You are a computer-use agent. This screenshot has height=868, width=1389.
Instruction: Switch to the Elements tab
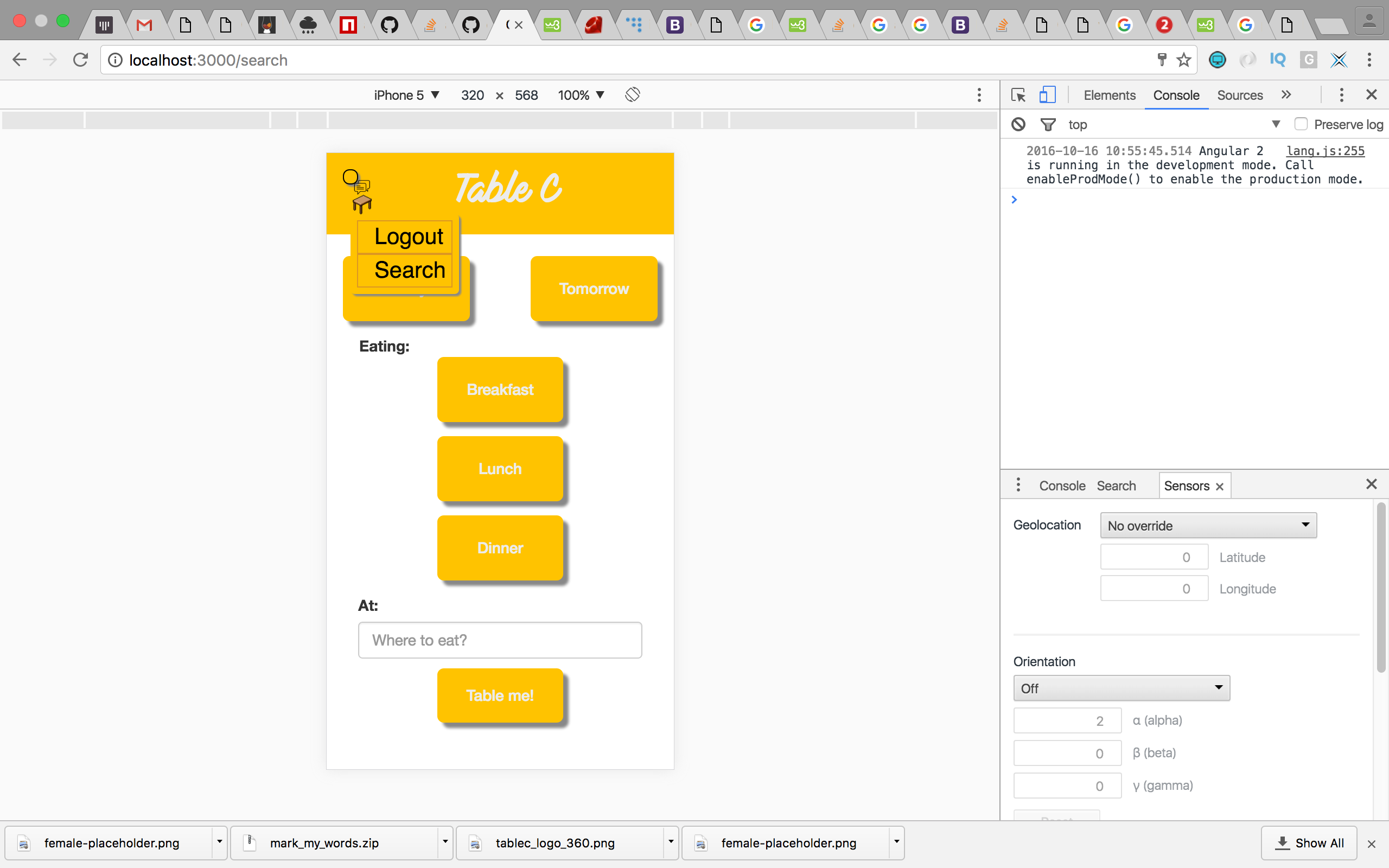point(1109,95)
